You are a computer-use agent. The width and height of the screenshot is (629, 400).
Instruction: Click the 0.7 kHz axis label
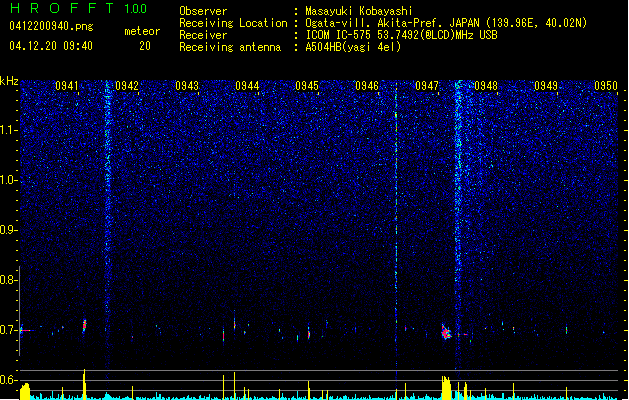[x=8, y=330]
